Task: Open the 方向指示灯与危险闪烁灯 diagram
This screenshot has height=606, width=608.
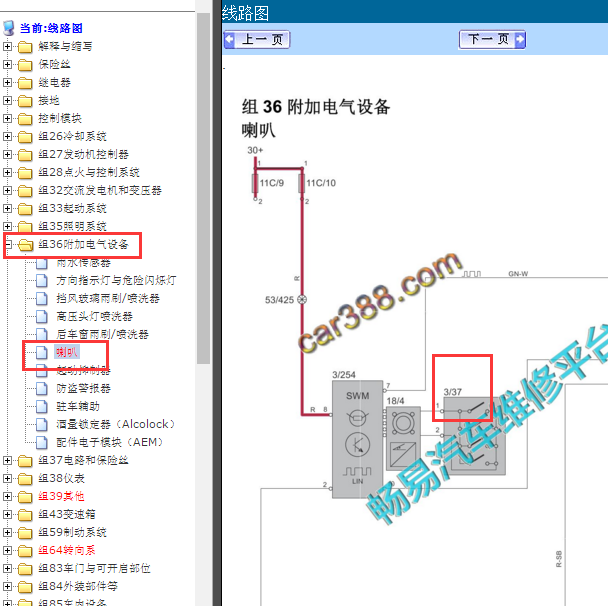Action: point(116,281)
